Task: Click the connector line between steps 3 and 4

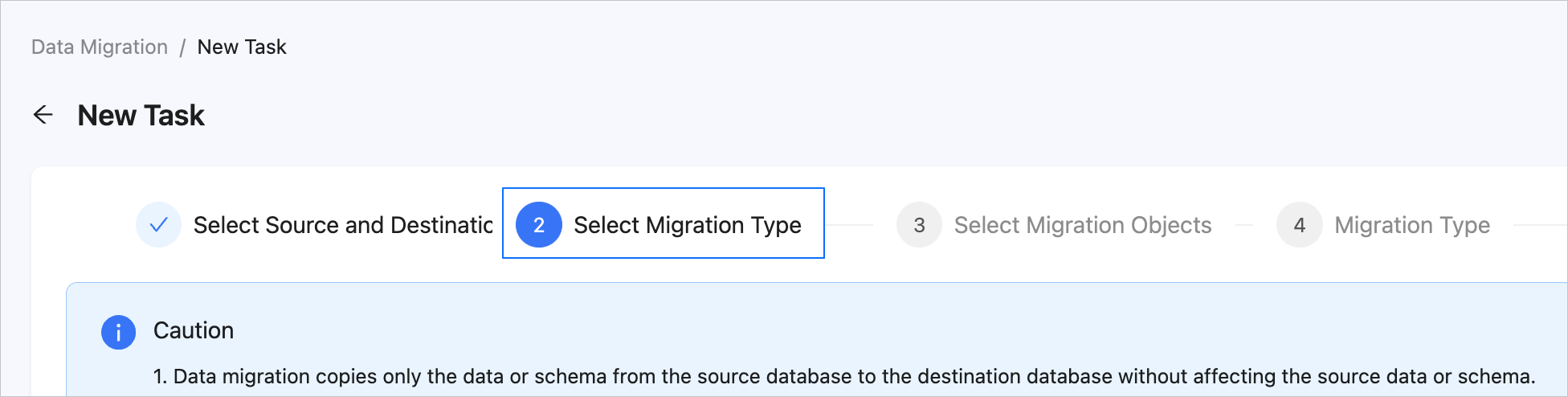Action: pos(1243,225)
